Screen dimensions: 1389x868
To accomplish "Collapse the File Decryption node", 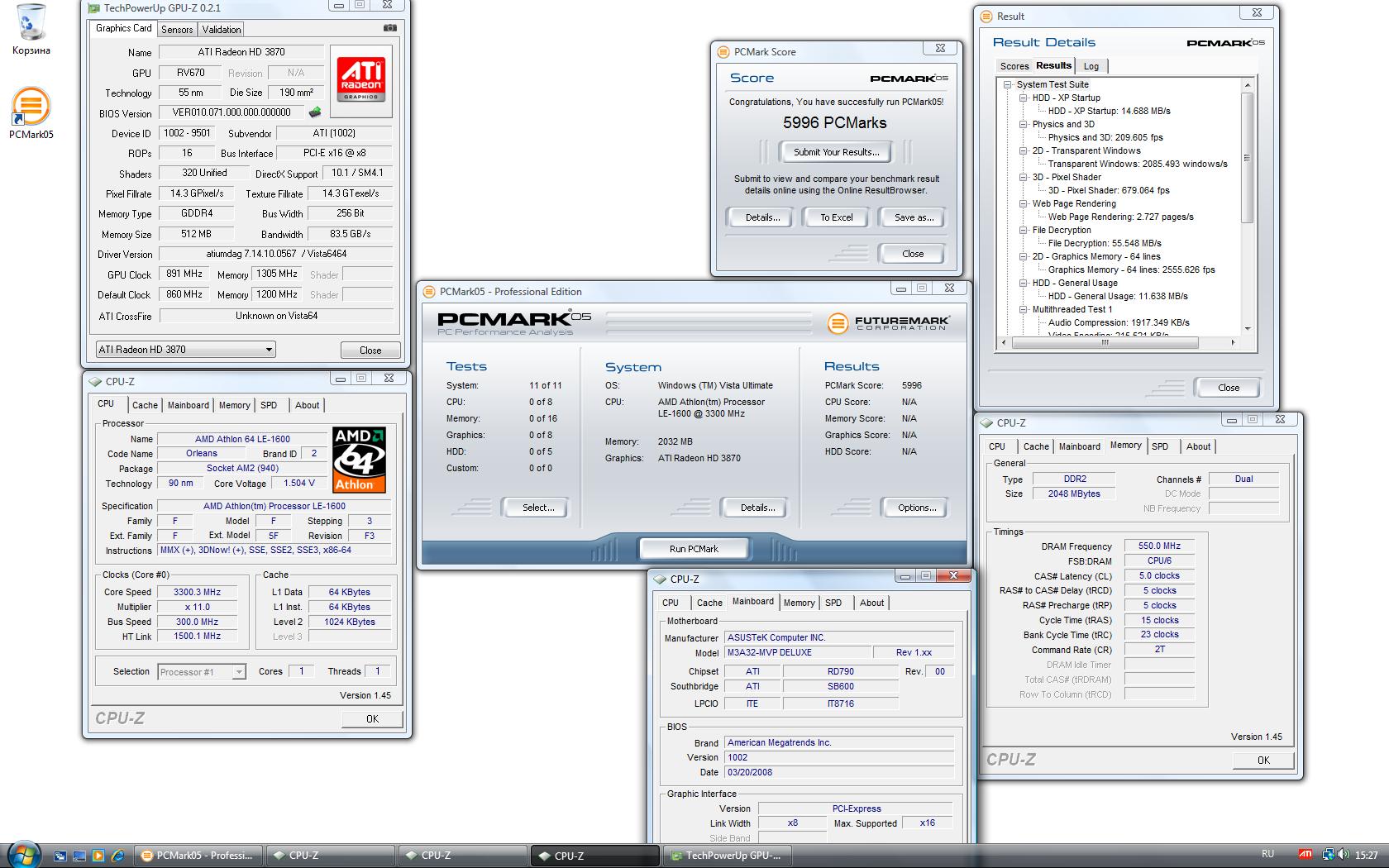I will click(x=1024, y=230).
